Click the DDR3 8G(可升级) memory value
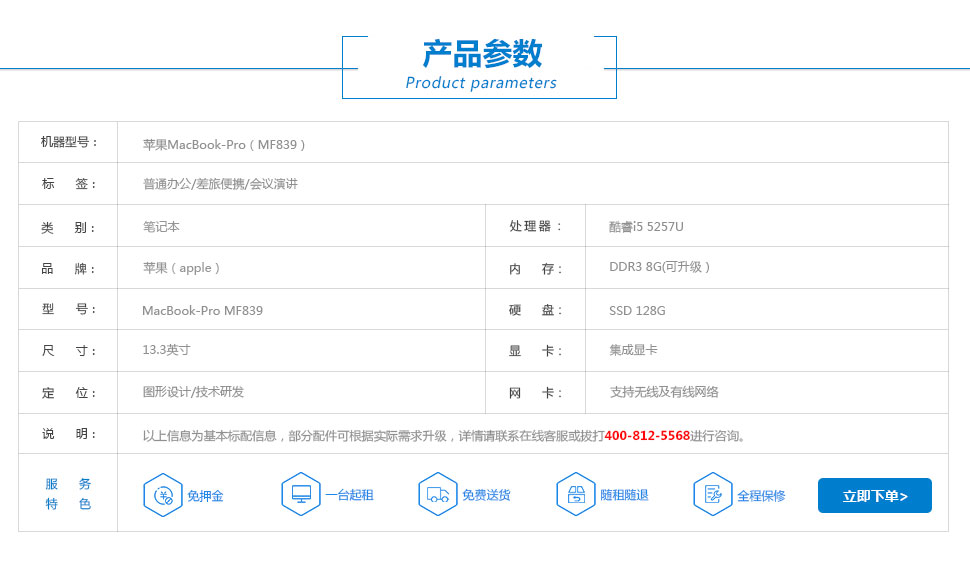The width and height of the screenshot is (970, 565). click(659, 267)
